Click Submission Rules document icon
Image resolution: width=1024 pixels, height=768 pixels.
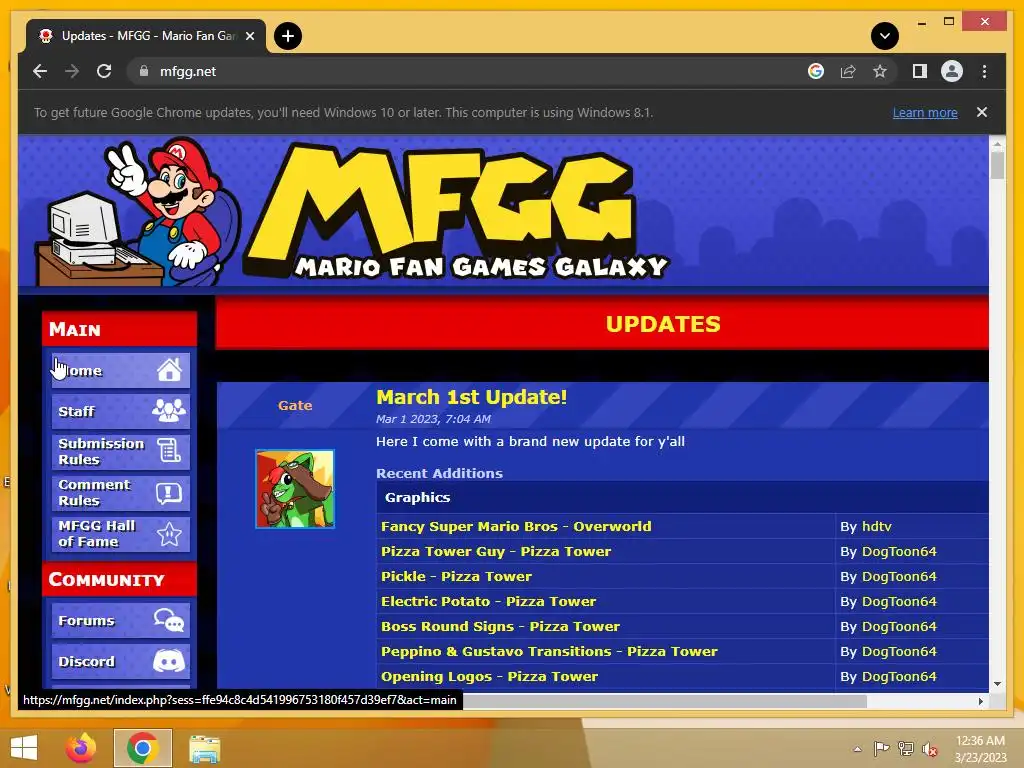(x=169, y=451)
